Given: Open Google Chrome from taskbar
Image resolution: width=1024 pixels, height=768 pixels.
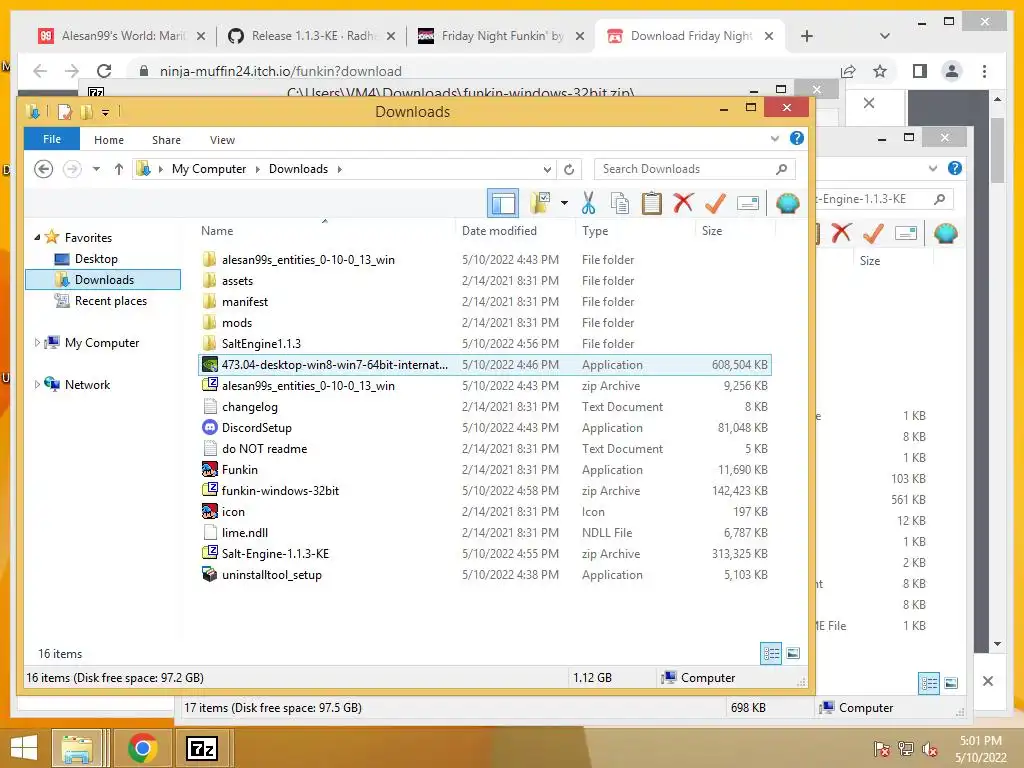Looking at the screenshot, I should pyautogui.click(x=142, y=748).
